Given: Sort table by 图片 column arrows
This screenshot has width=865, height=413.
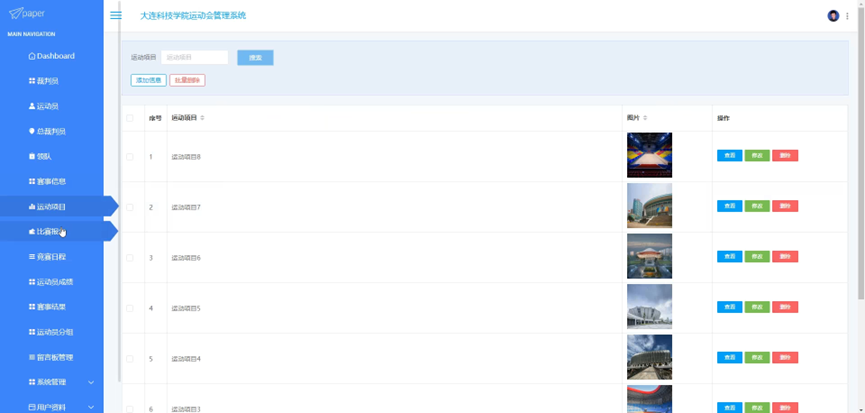Looking at the screenshot, I should click(x=645, y=118).
